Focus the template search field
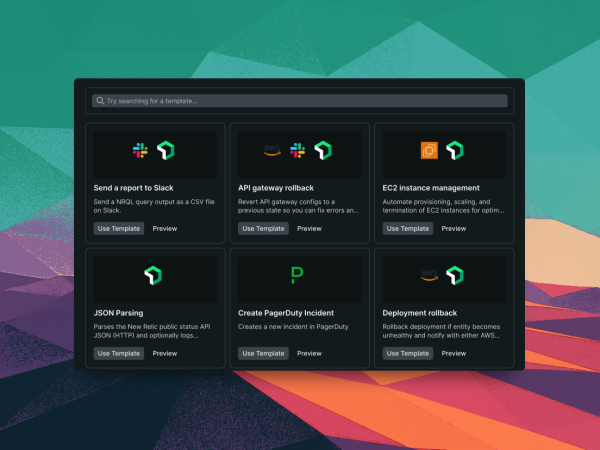 click(300, 101)
